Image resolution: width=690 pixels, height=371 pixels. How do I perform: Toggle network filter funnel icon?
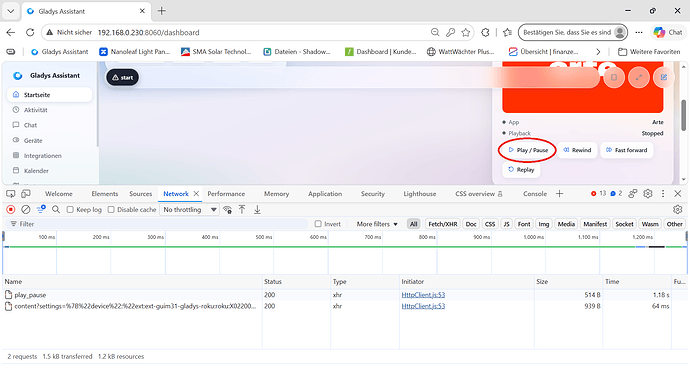pyautogui.click(x=41, y=209)
